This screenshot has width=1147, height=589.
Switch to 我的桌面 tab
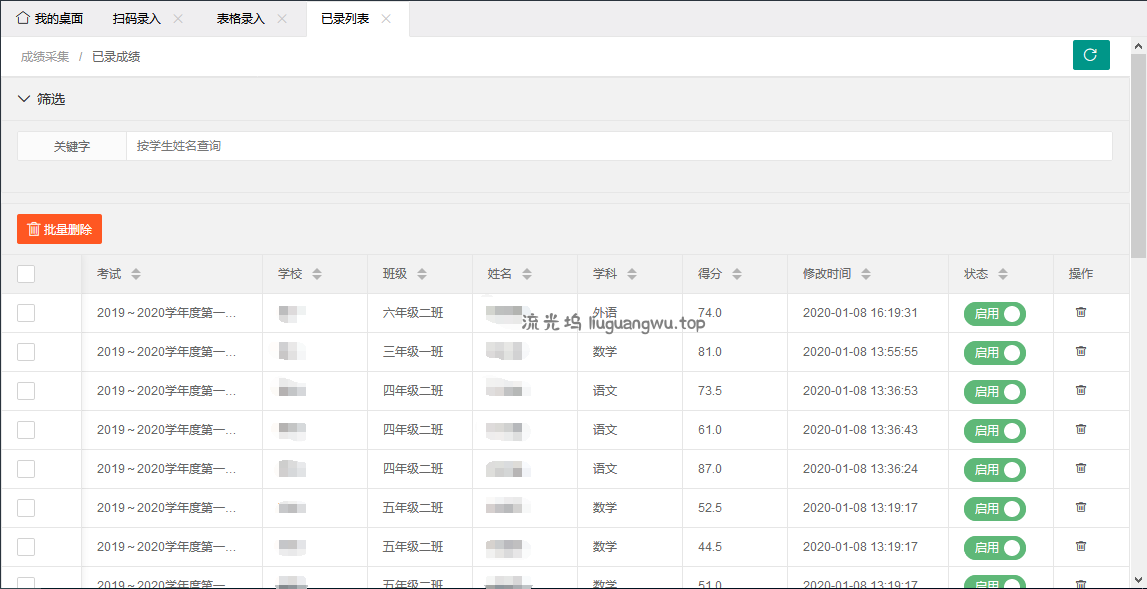(50, 19)
